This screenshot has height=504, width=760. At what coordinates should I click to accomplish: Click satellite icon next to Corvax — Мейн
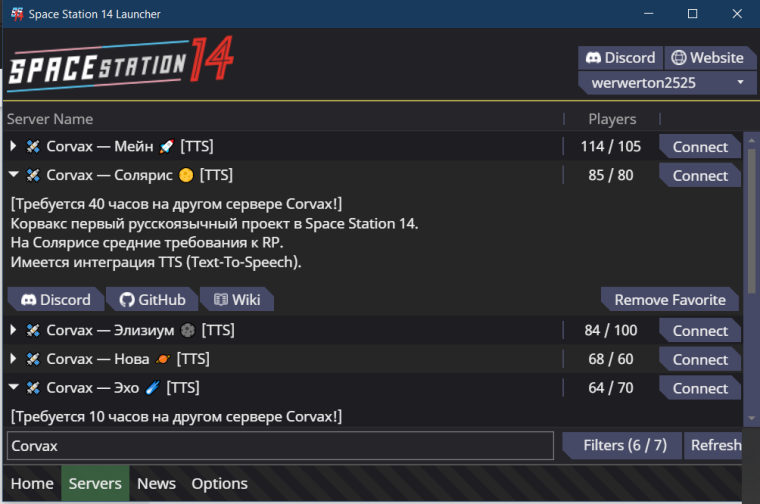coord(33,146)
